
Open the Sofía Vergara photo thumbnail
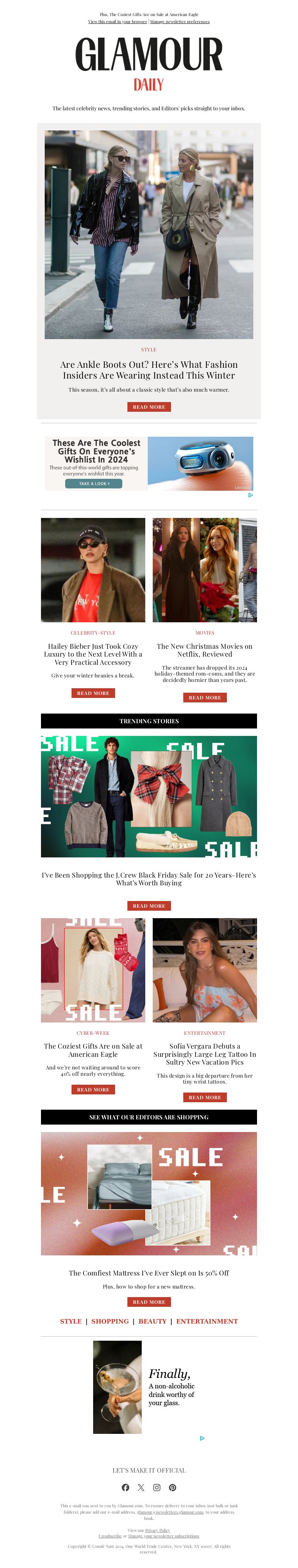205,970
